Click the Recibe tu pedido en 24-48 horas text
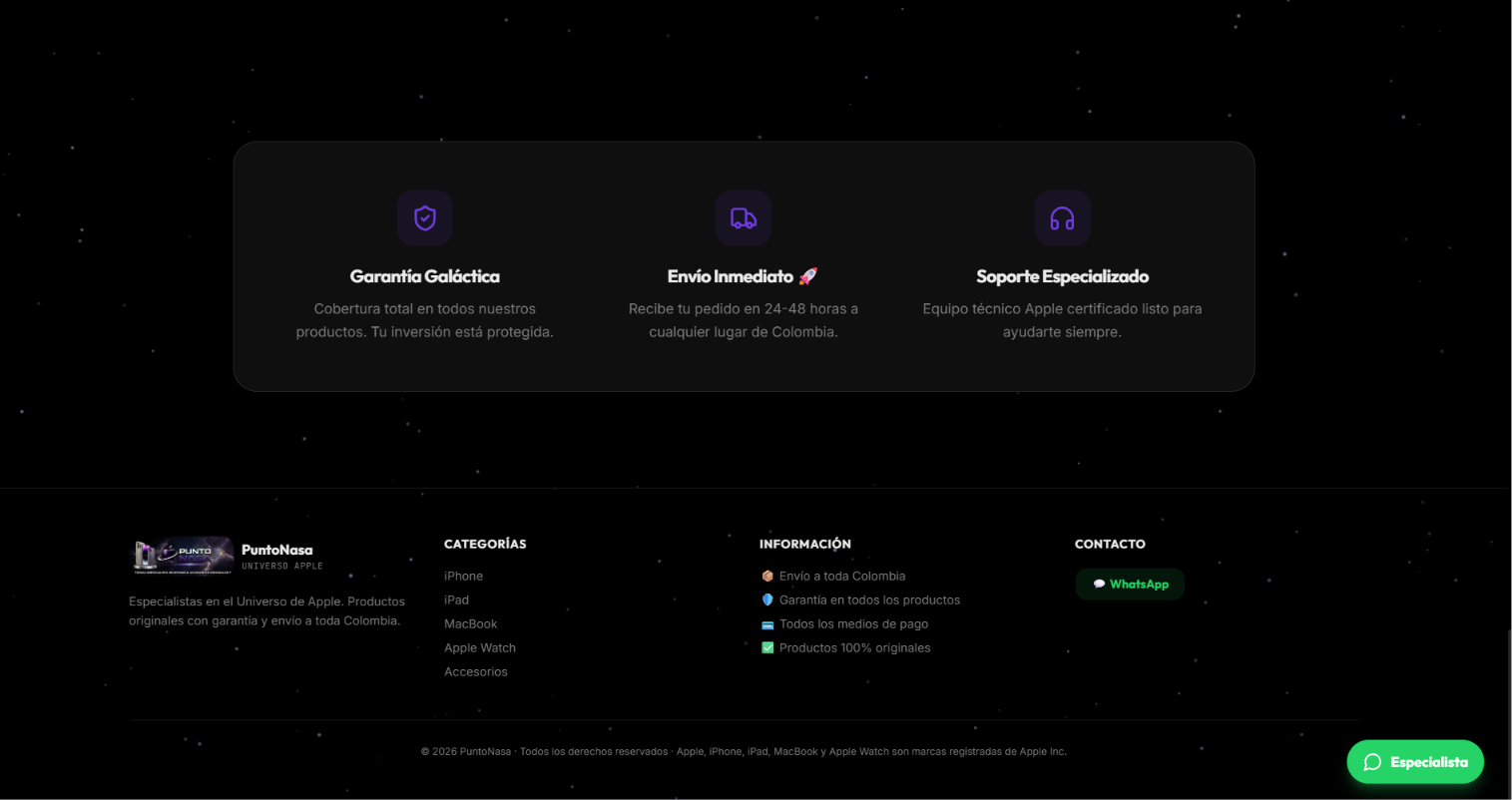 (x=743, y=320)
